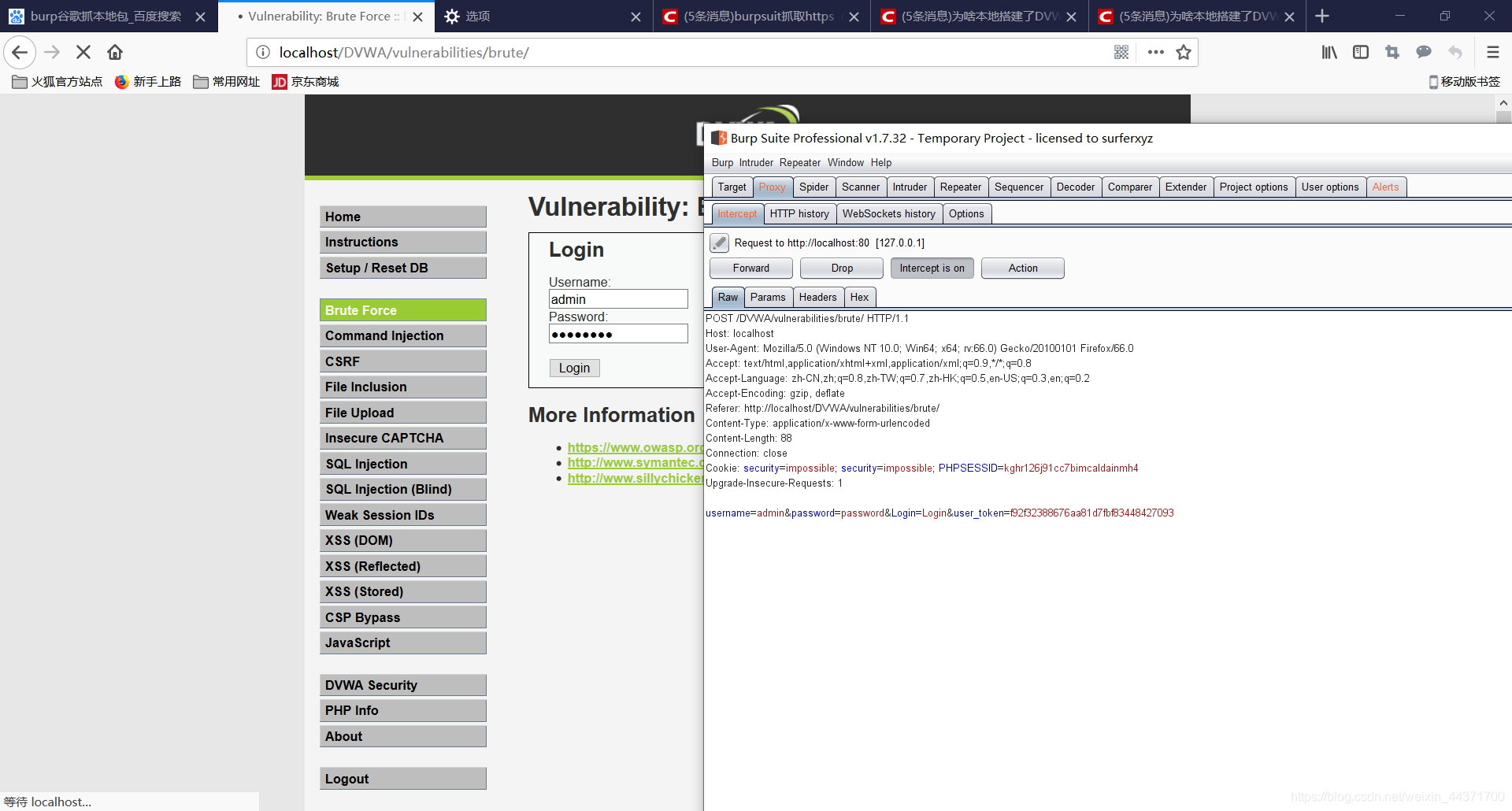Switch to the Params request view

click(x=768, y=298)
